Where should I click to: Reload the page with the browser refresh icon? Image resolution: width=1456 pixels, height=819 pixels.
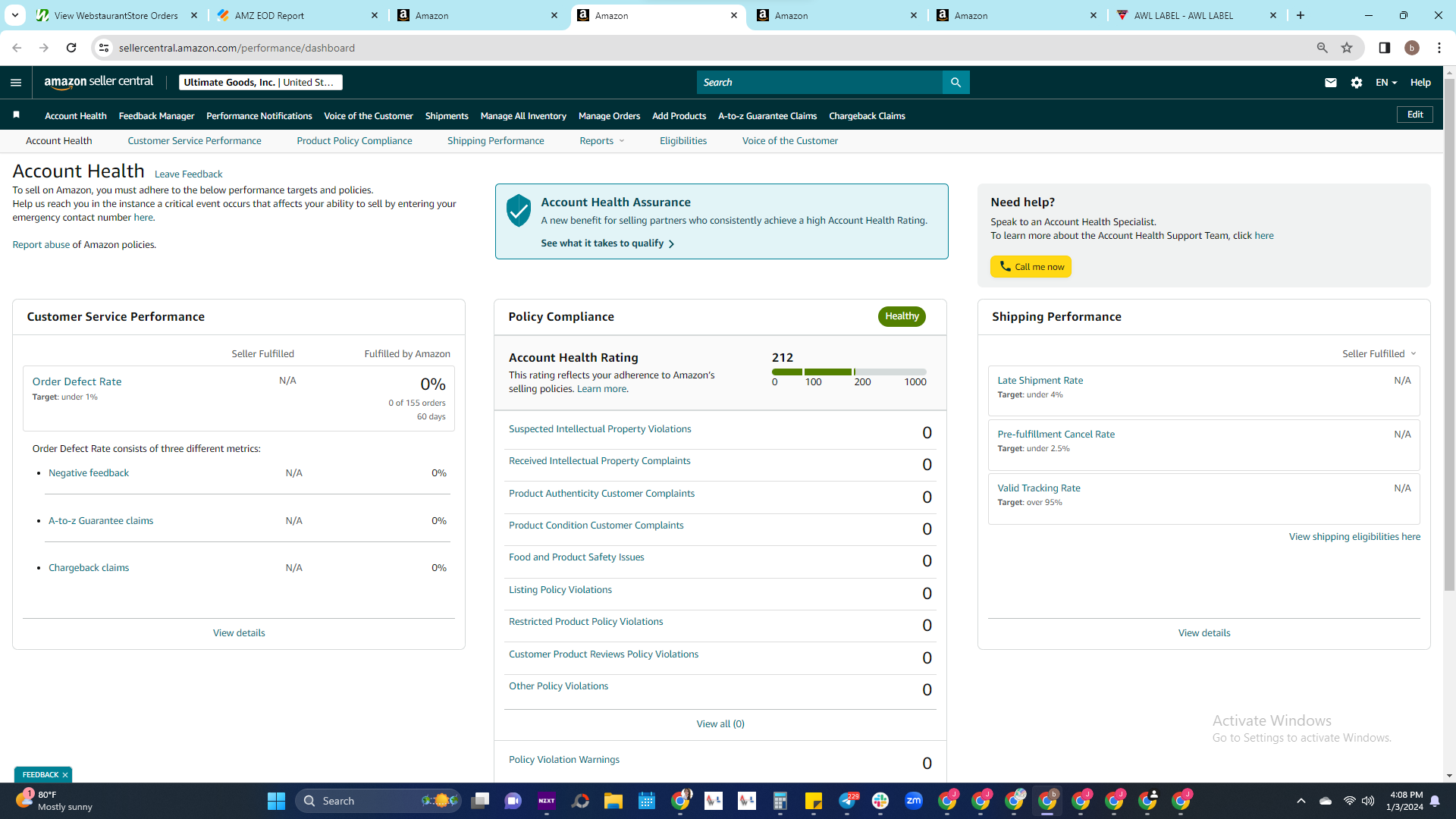71,48
